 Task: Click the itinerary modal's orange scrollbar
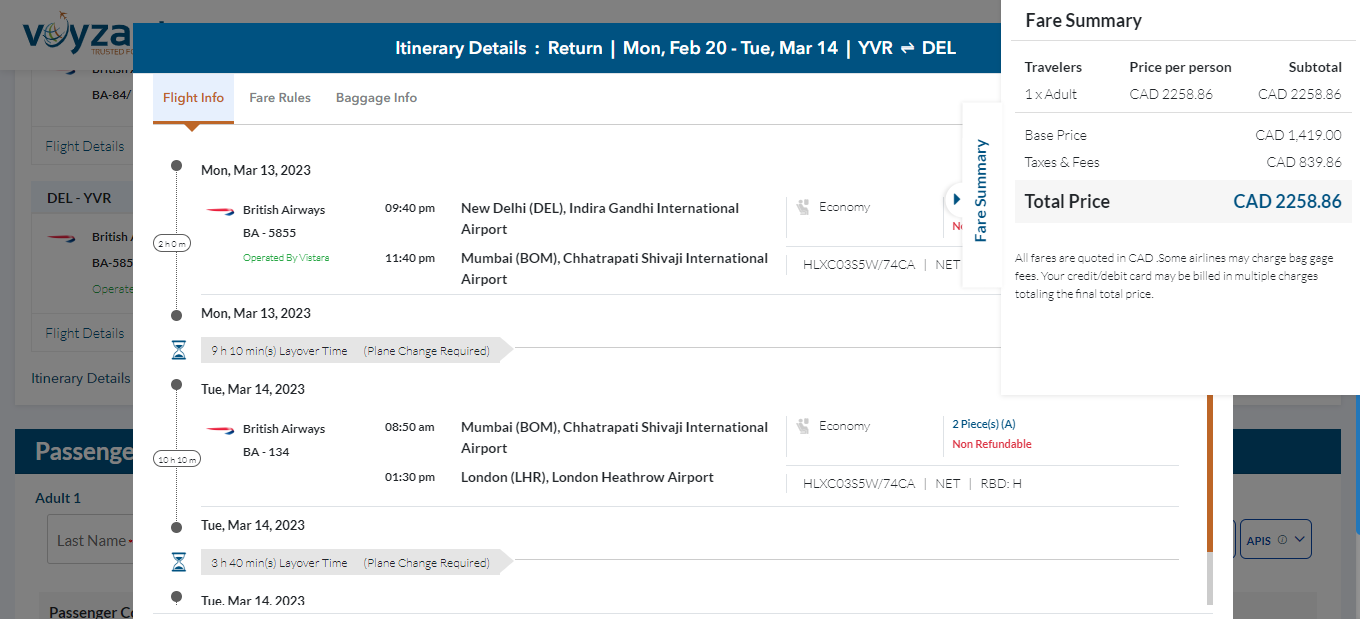click(1210, 470)
